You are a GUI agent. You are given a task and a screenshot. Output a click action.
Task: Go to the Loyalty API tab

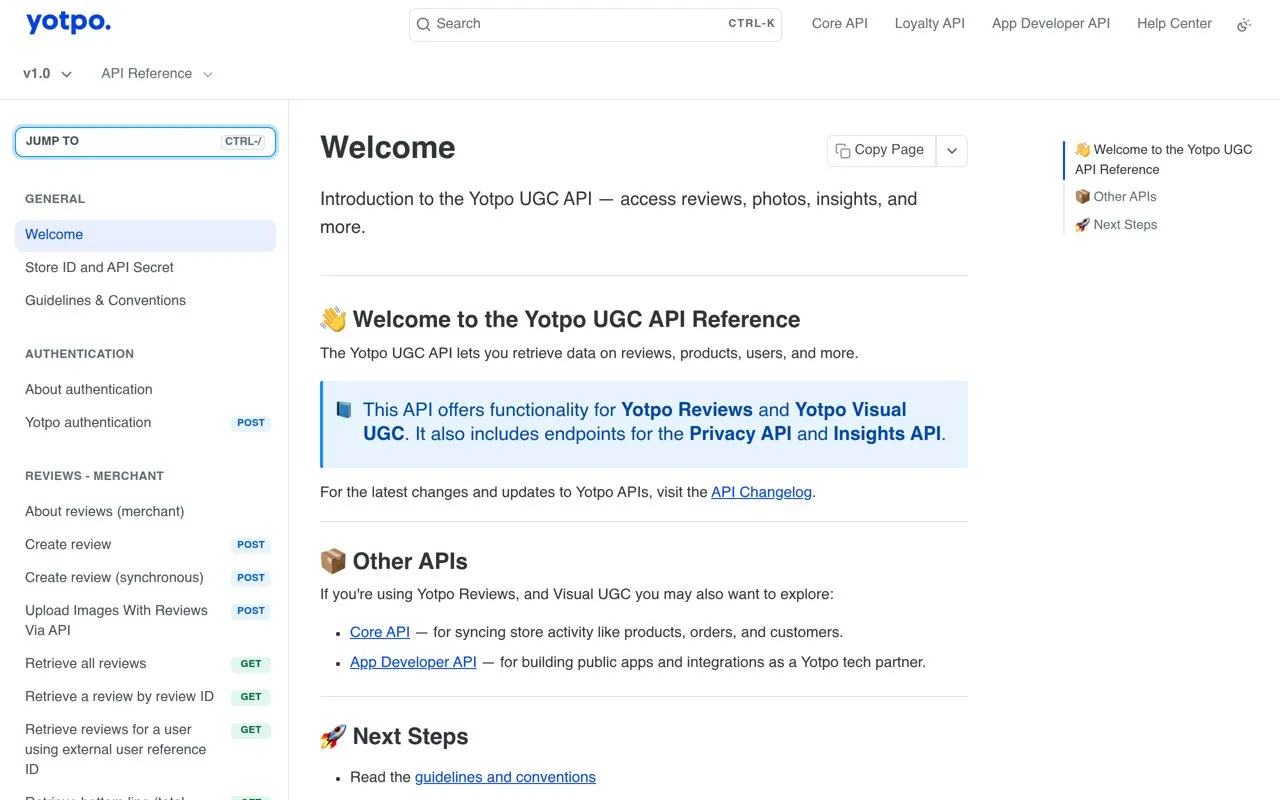[x=930, y=23]
